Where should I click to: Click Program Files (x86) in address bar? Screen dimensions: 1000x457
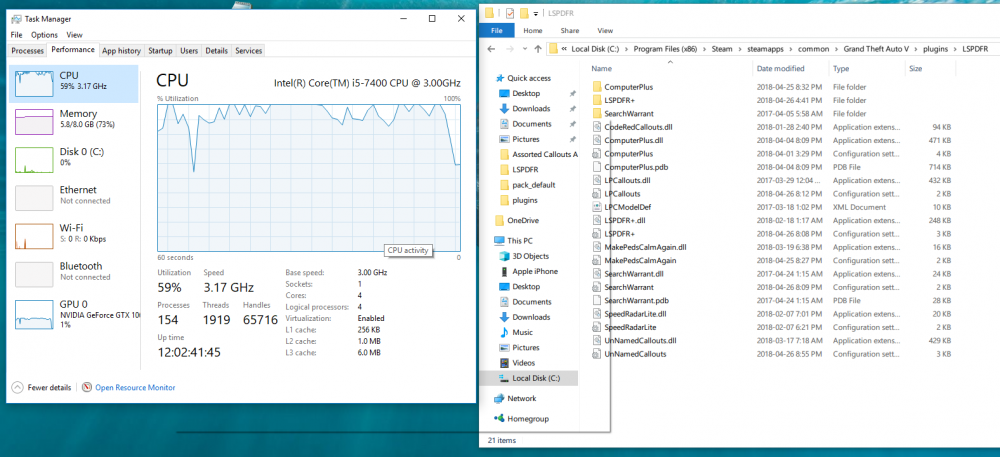663,49
